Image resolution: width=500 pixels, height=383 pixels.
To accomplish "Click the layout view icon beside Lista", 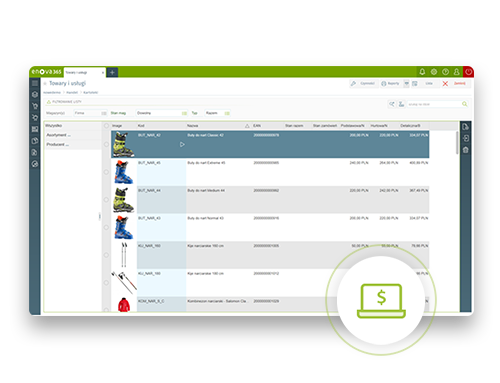I will tap(415, 84).
